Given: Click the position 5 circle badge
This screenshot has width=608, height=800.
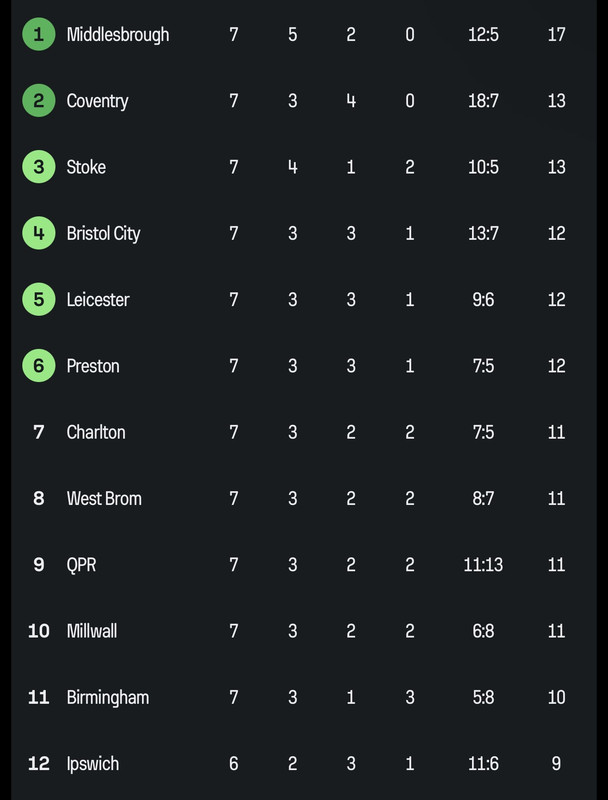Looking at the screenshot, I should 39,299.
